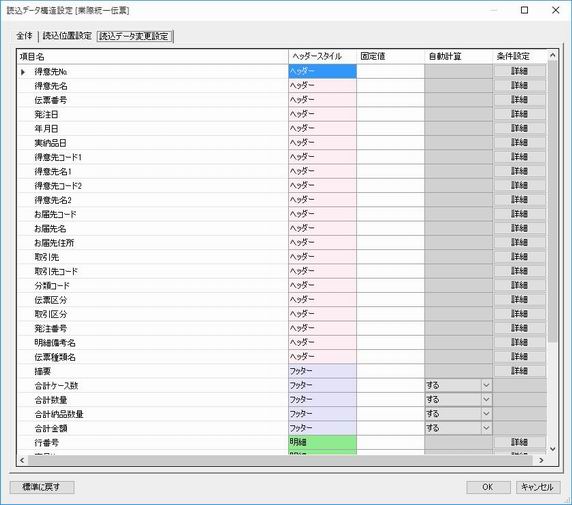Click left arrow of horizontal scrollbar

tap(22, 460)
